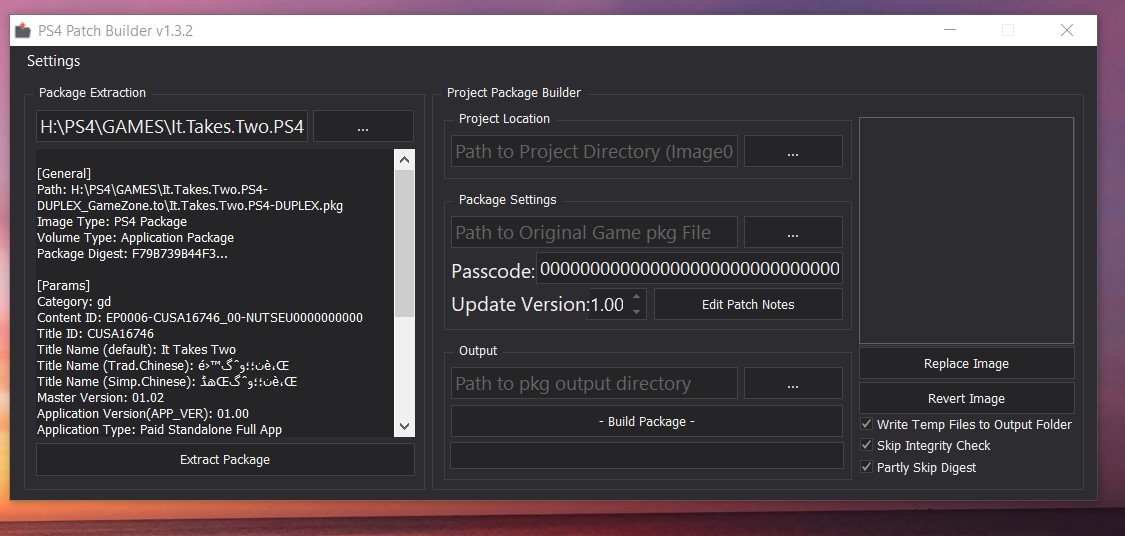Click Revert Image button

[966, 399]
